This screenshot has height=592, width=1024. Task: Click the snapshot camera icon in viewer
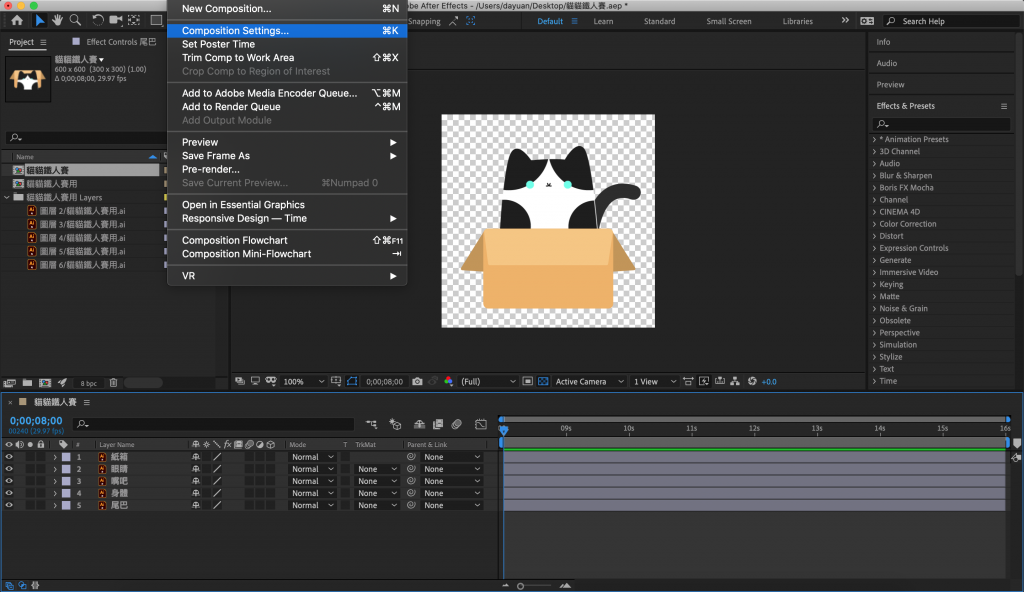click(x=417, y=381)
